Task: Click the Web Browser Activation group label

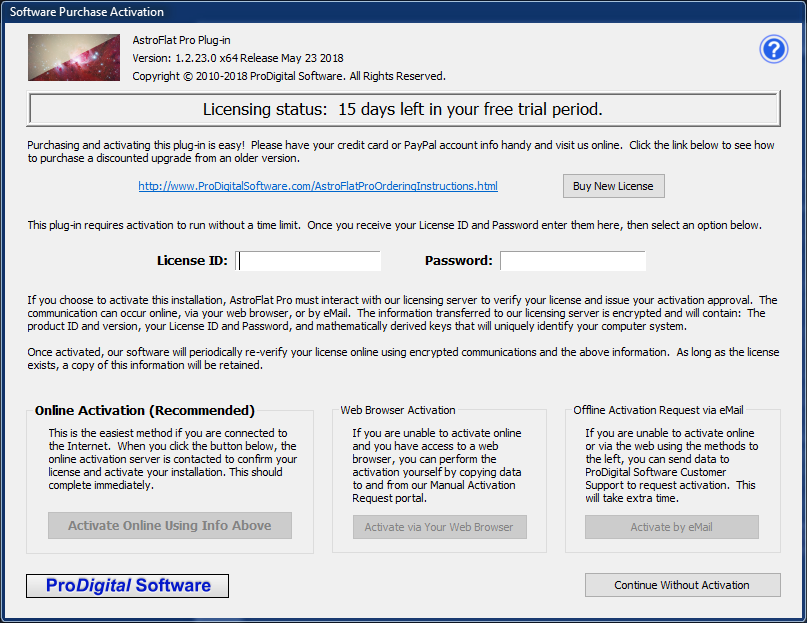Action: click(x=398, y=410)
